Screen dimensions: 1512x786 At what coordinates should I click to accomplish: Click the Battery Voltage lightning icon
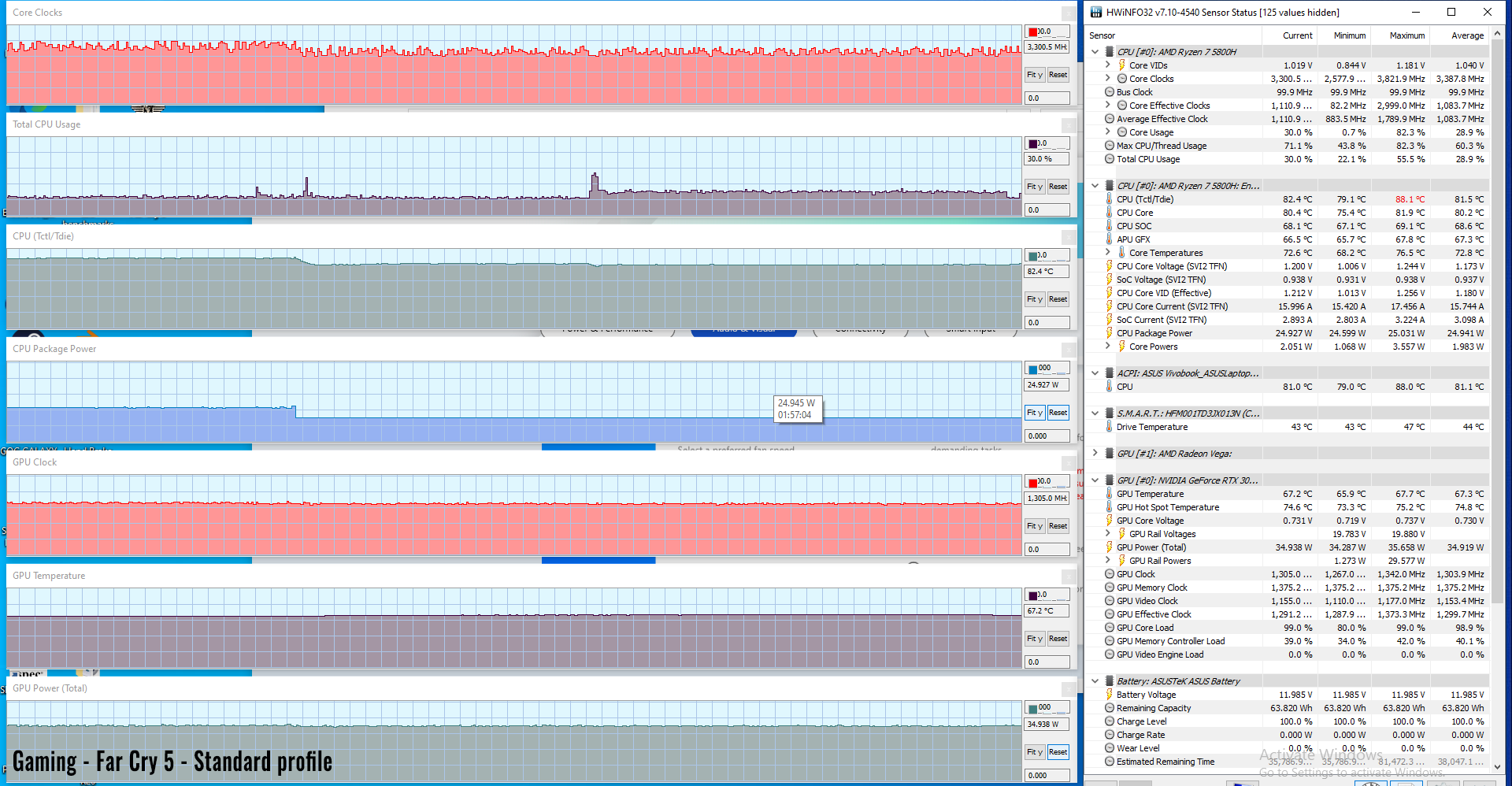pos(1109,695)
